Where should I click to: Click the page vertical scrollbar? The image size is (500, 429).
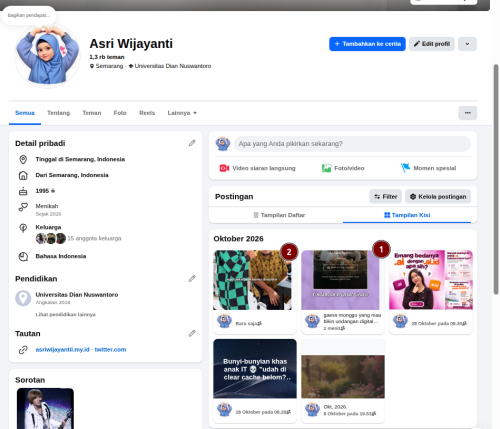tap(496, 180)
